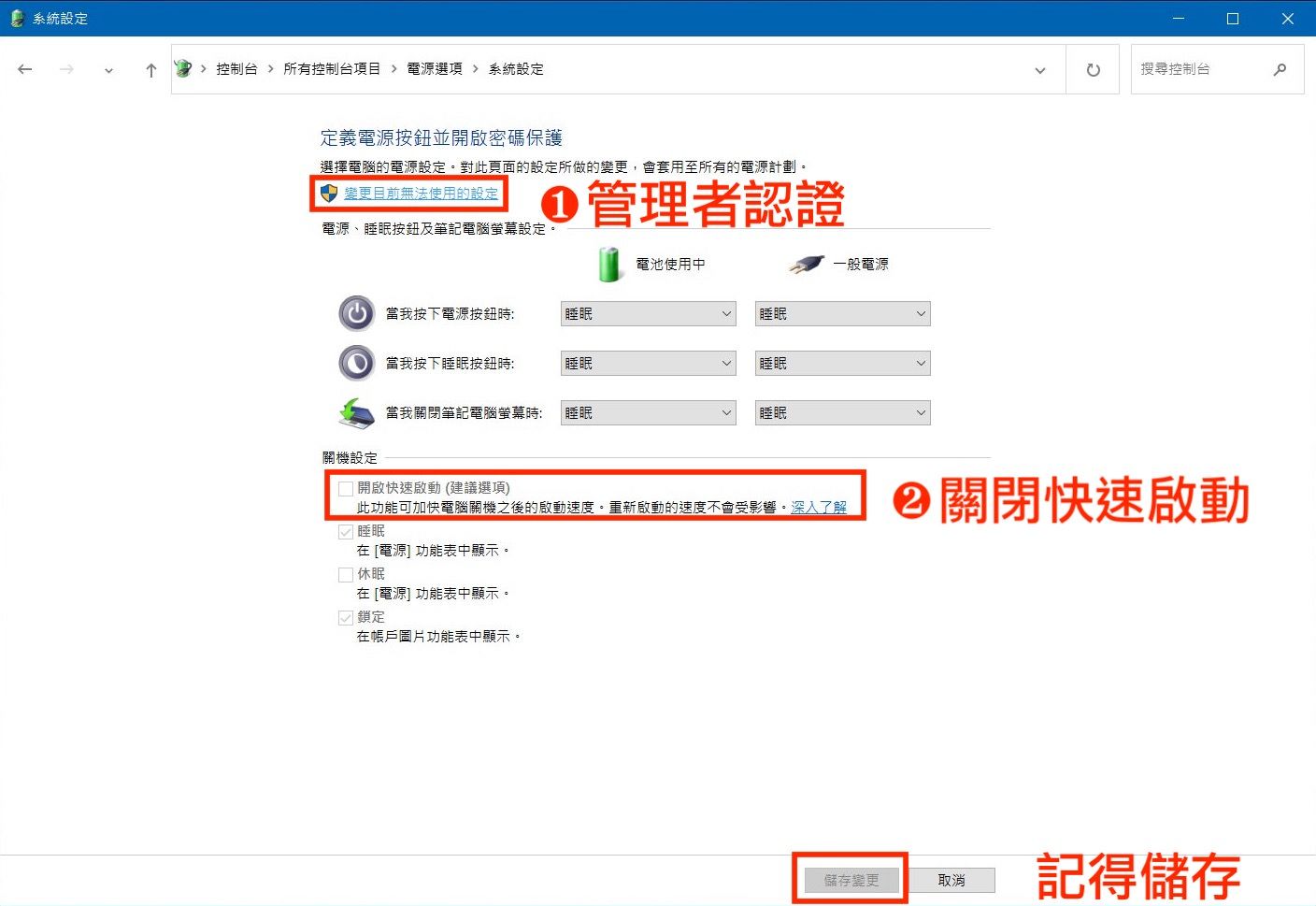Click the laptop lid close icon
The height and width of the screenshot is (906, 1316).
pos(356,413)
